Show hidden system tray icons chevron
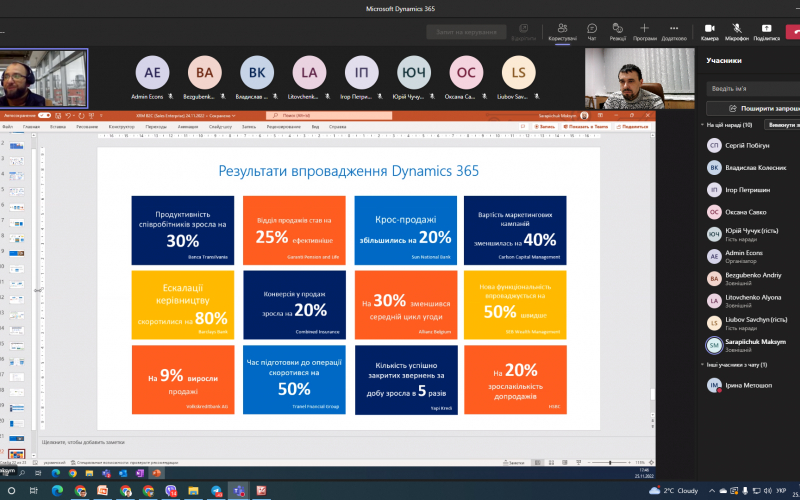800x500 pixels. coord(710,491)
